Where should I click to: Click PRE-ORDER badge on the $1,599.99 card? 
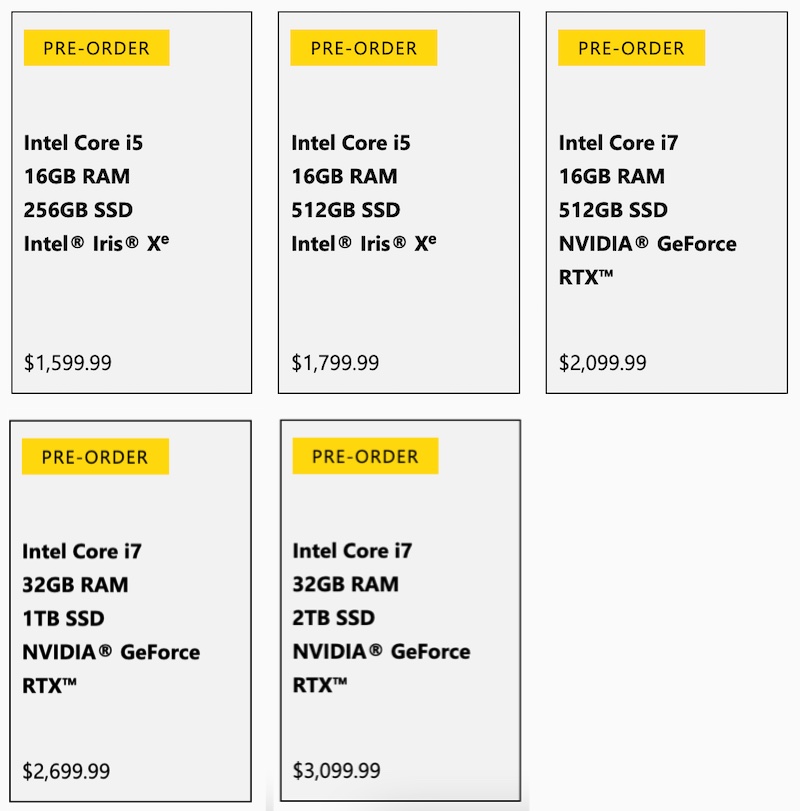coord(96,48)
